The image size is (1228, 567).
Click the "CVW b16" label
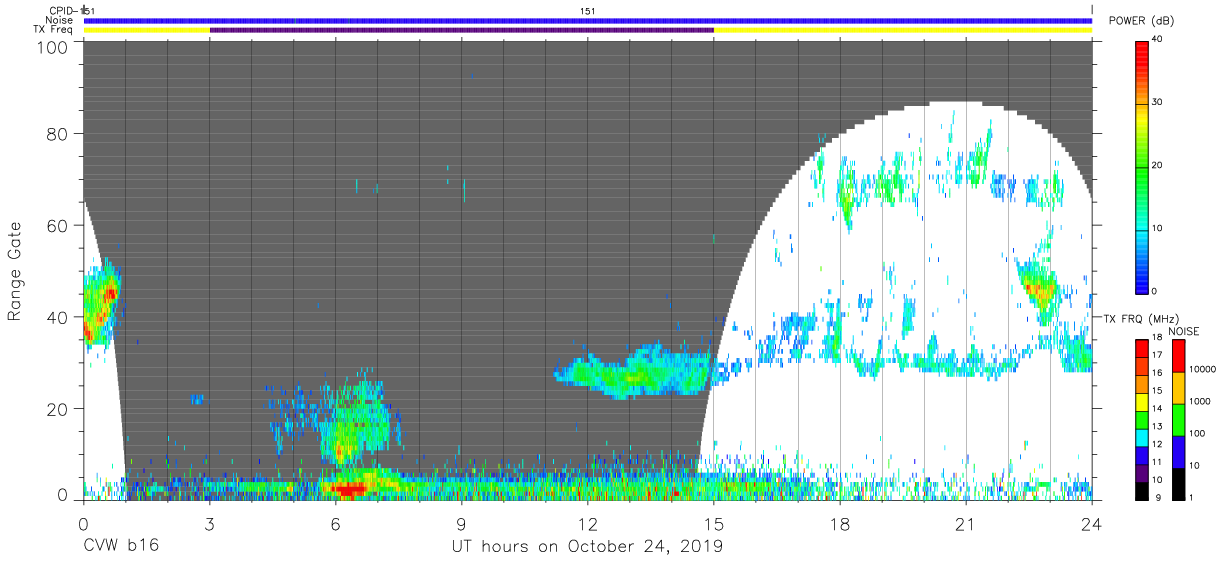click(x=121, y=546)
